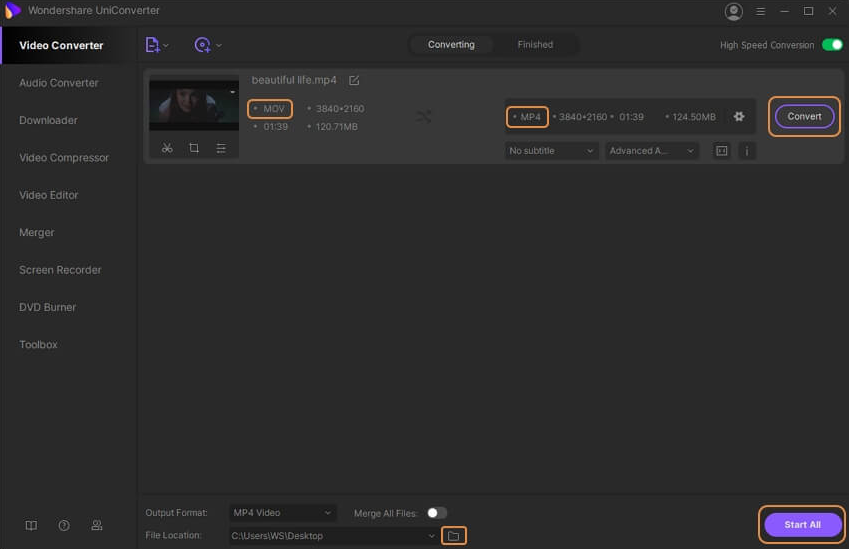The height and width of the screenshot is (549, 849).
Task: Click the add files icon
Action: tap(153, 45)
